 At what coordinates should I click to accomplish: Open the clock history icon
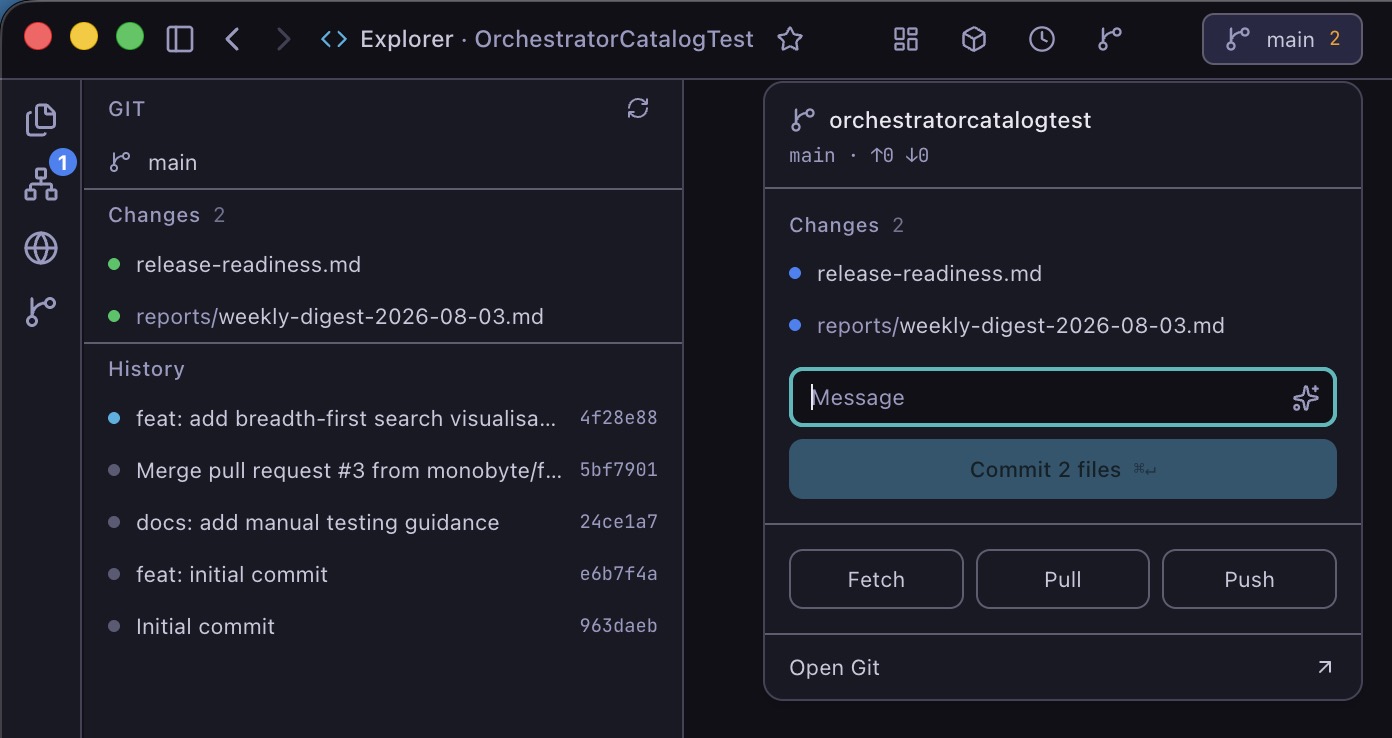[1042, 39]
